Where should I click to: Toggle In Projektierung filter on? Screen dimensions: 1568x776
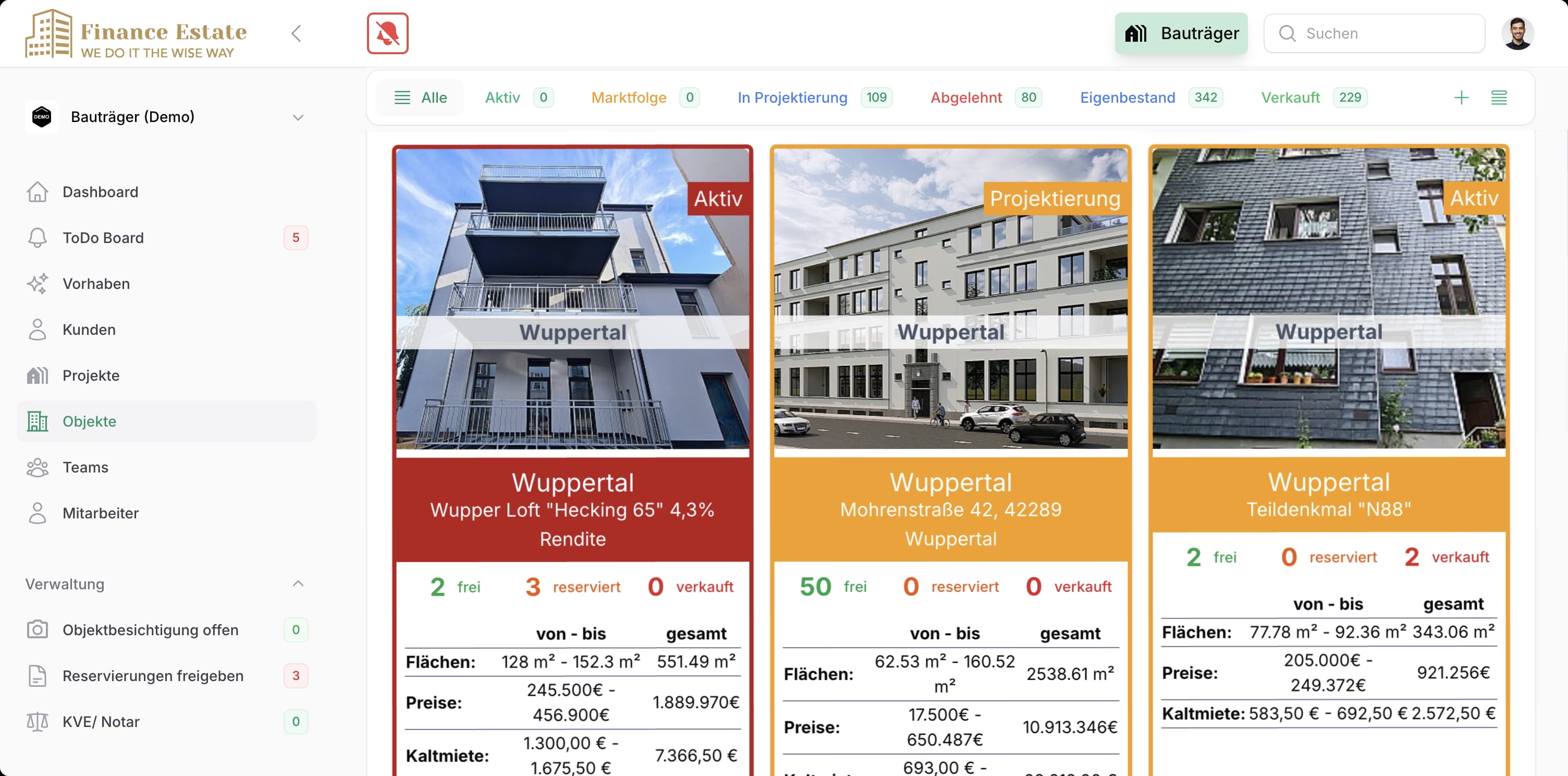point(793,97)
